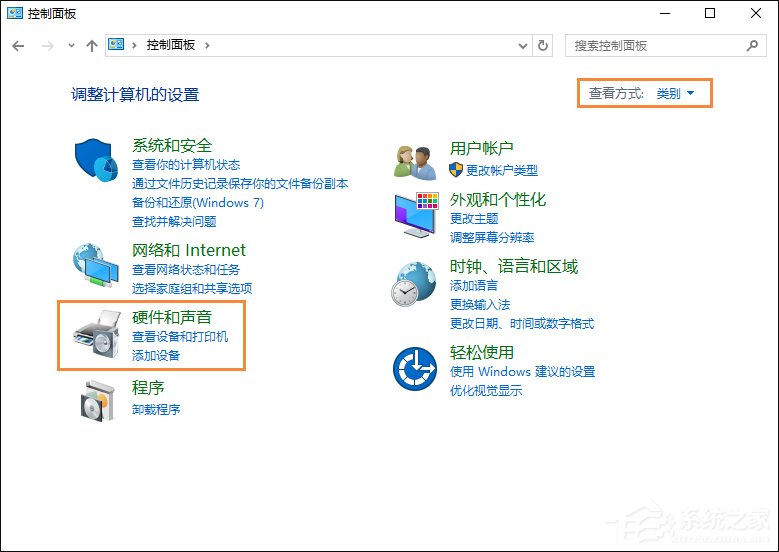Open the 卸载程序 link
The height and width of the screenshot is (552, 779).
pos(156,409)
